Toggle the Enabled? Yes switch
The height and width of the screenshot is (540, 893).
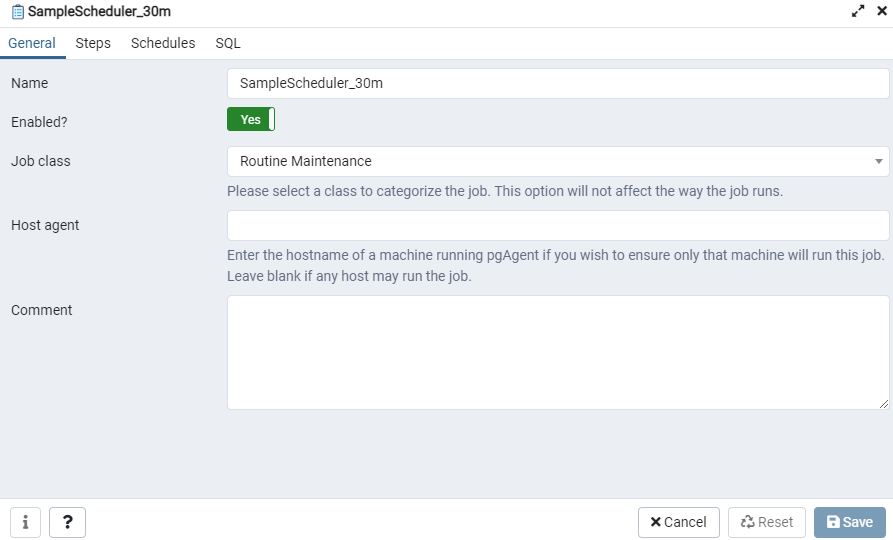(251, 120)
